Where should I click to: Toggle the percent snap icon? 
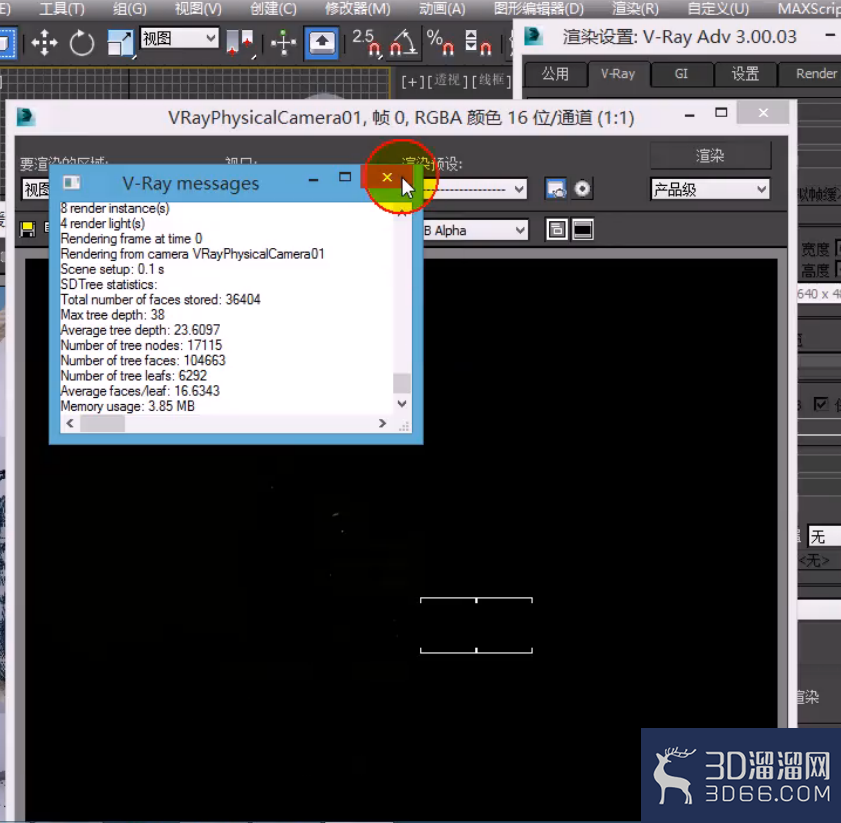click(x=440, y=43)
